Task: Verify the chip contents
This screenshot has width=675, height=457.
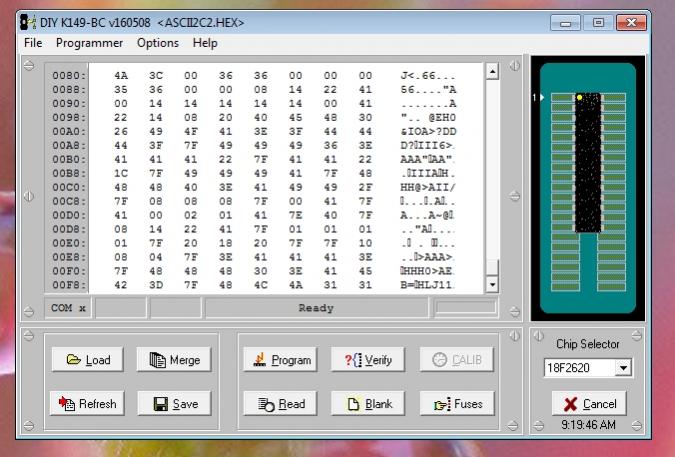Action: click(x=368, y=359)
